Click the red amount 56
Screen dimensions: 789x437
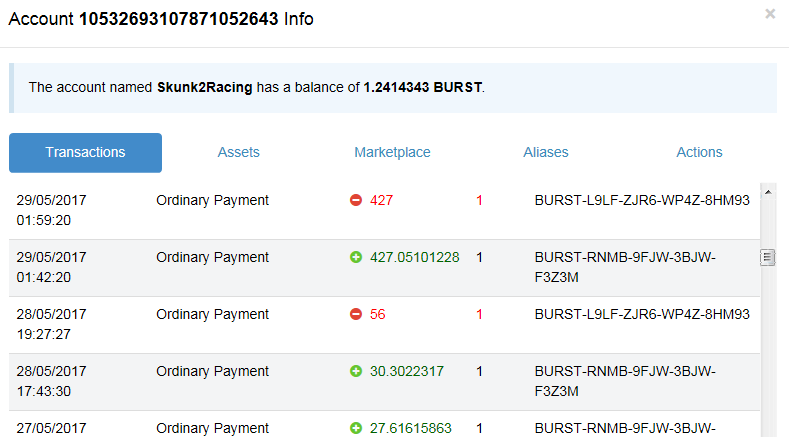pyautogui.click(x=377, y=314)
